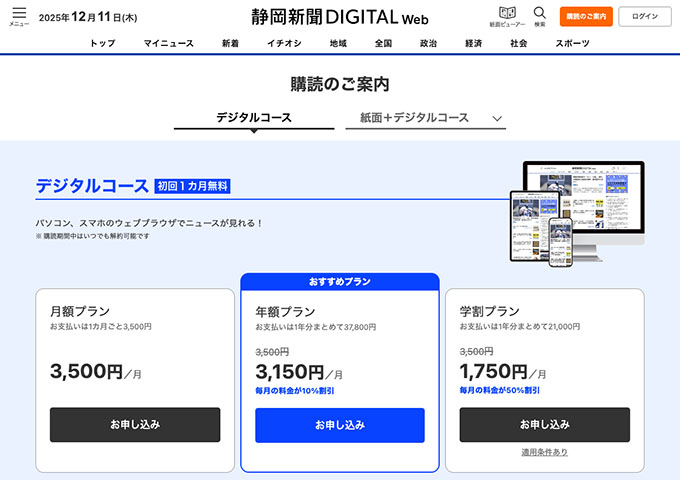Viewport: 680px width, 480px height.
Task: Open the 紙面ビューアー newspaper viewer icon
Action: (x=507, y=16)
